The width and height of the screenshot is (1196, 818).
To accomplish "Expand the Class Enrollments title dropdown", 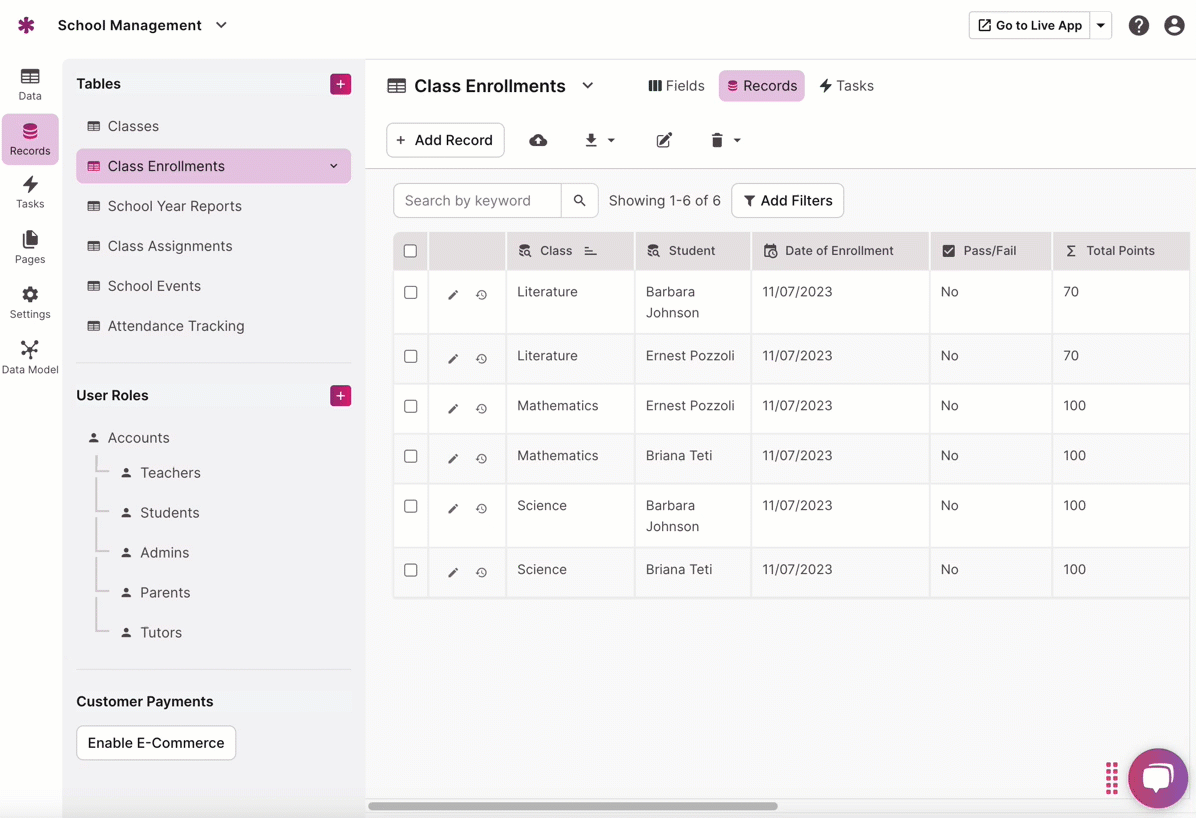I will [588, 86].
